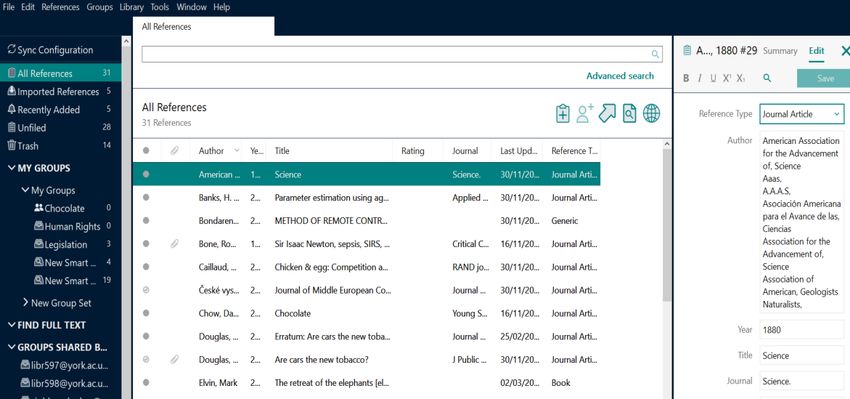Image resolution: width=850 pixels, height=399 pixels.
Task: Open shared group libr597@york.ac.u
Action: click(64, 365)
